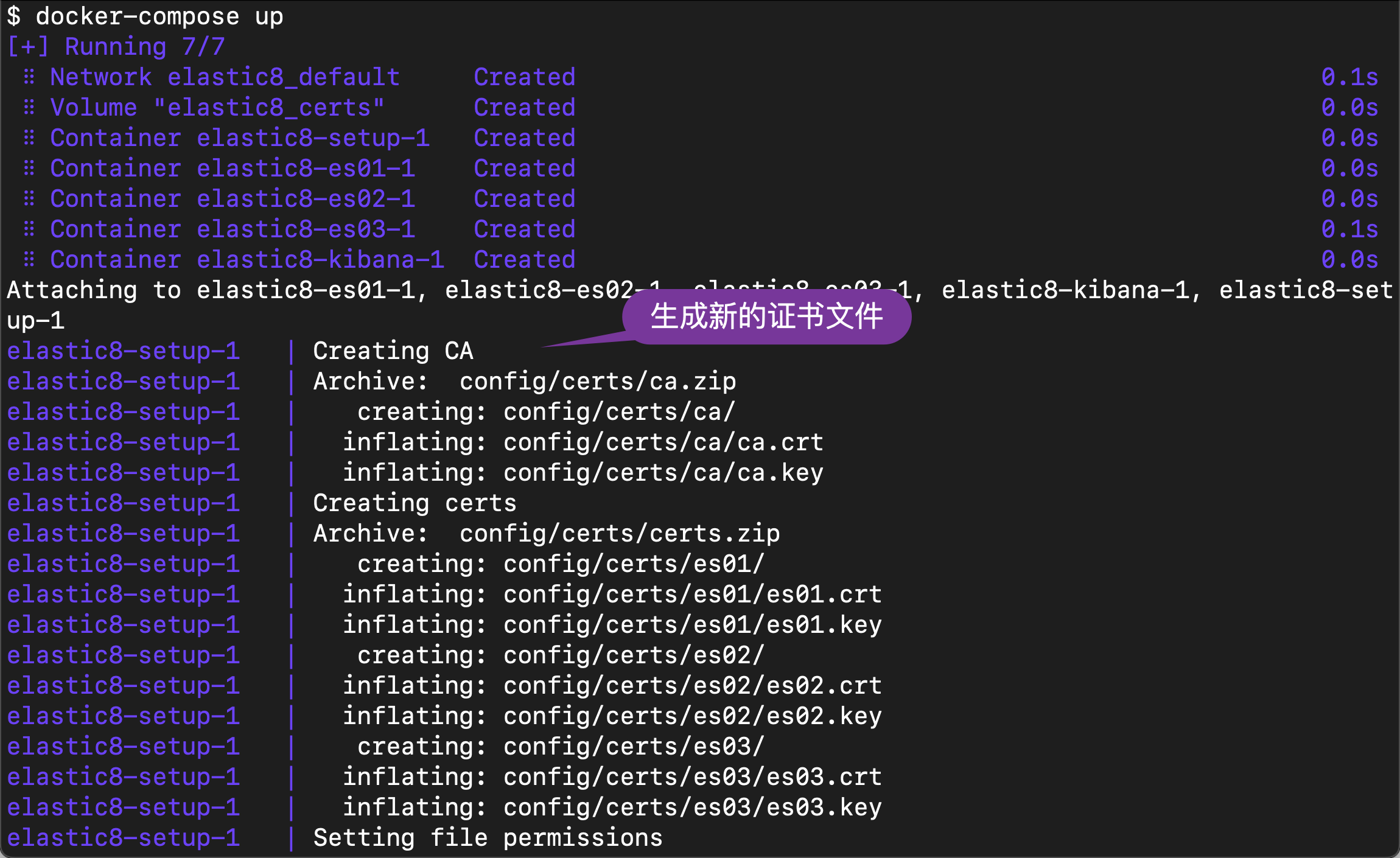Click the config/certs/ca.zip archive path
This screenshot has height=858, width=1400.
pos(597,382)
